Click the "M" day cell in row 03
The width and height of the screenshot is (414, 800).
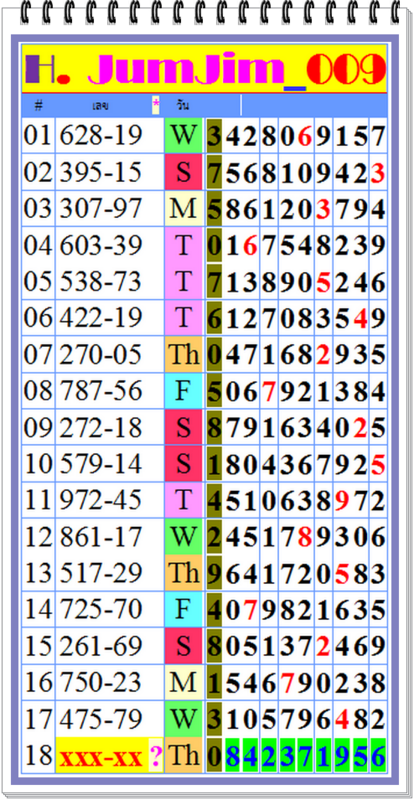(183, 209)
